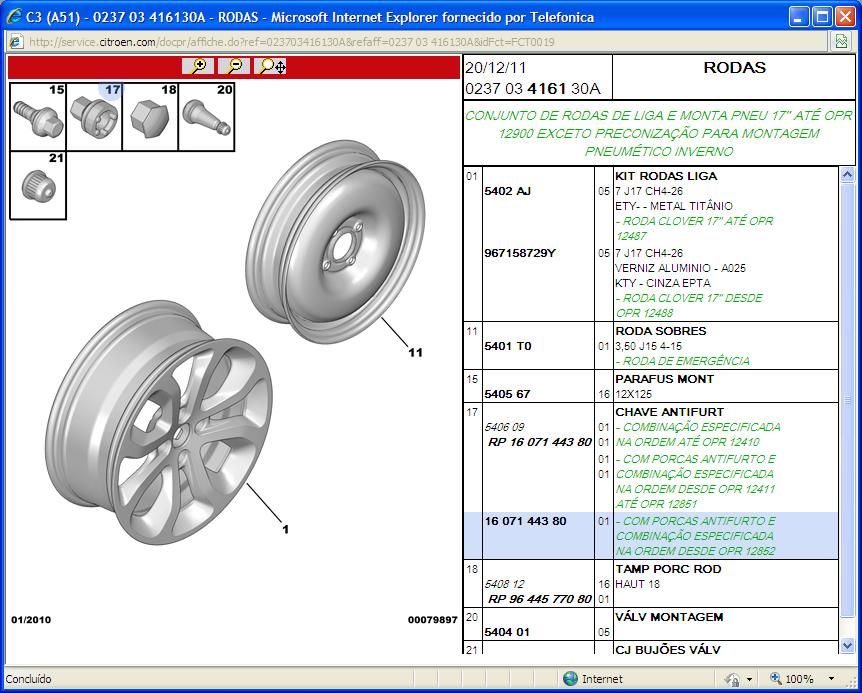The height and width of the screenshot is (693, 862).
Task: Select italic part number 5406 09
Action: [x=504, y=427]
